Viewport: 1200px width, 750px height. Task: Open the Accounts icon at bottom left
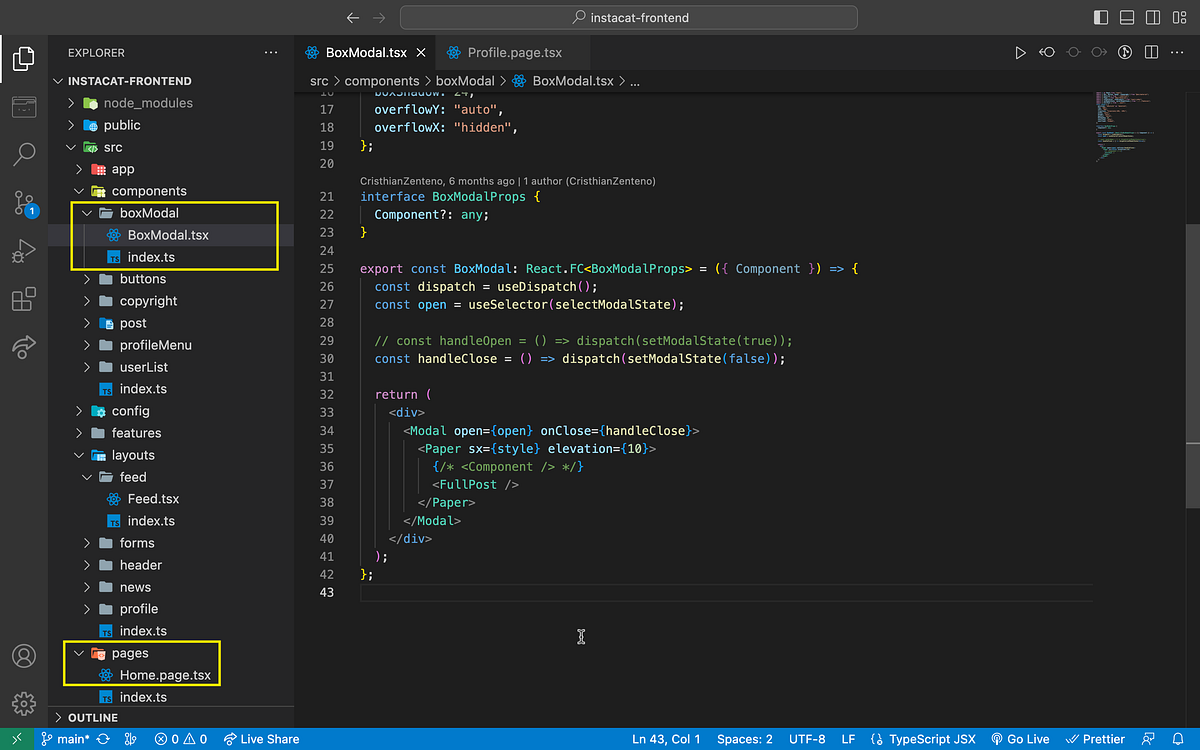pos(22,656)
